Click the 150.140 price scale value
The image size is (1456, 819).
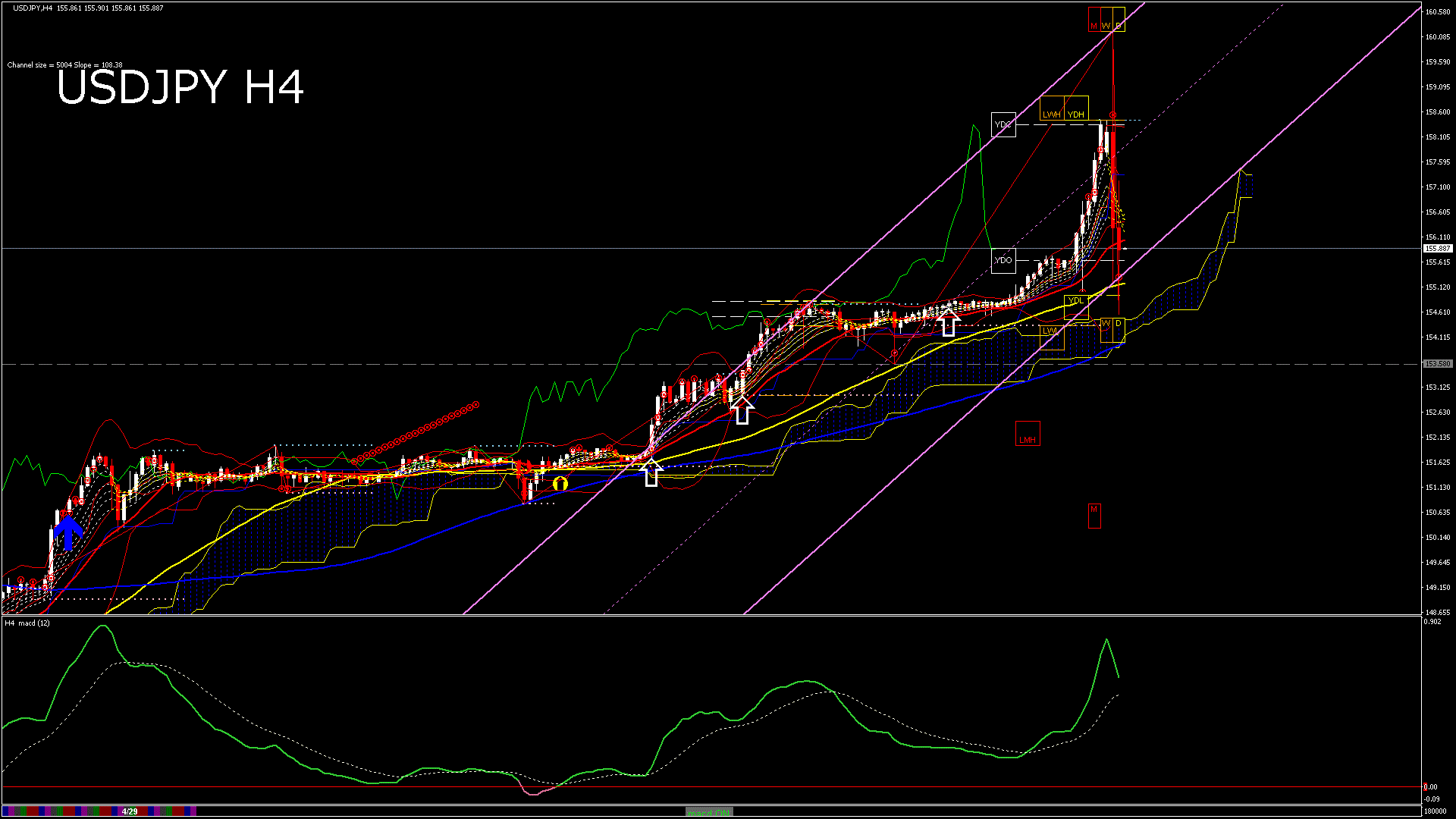1438,538
